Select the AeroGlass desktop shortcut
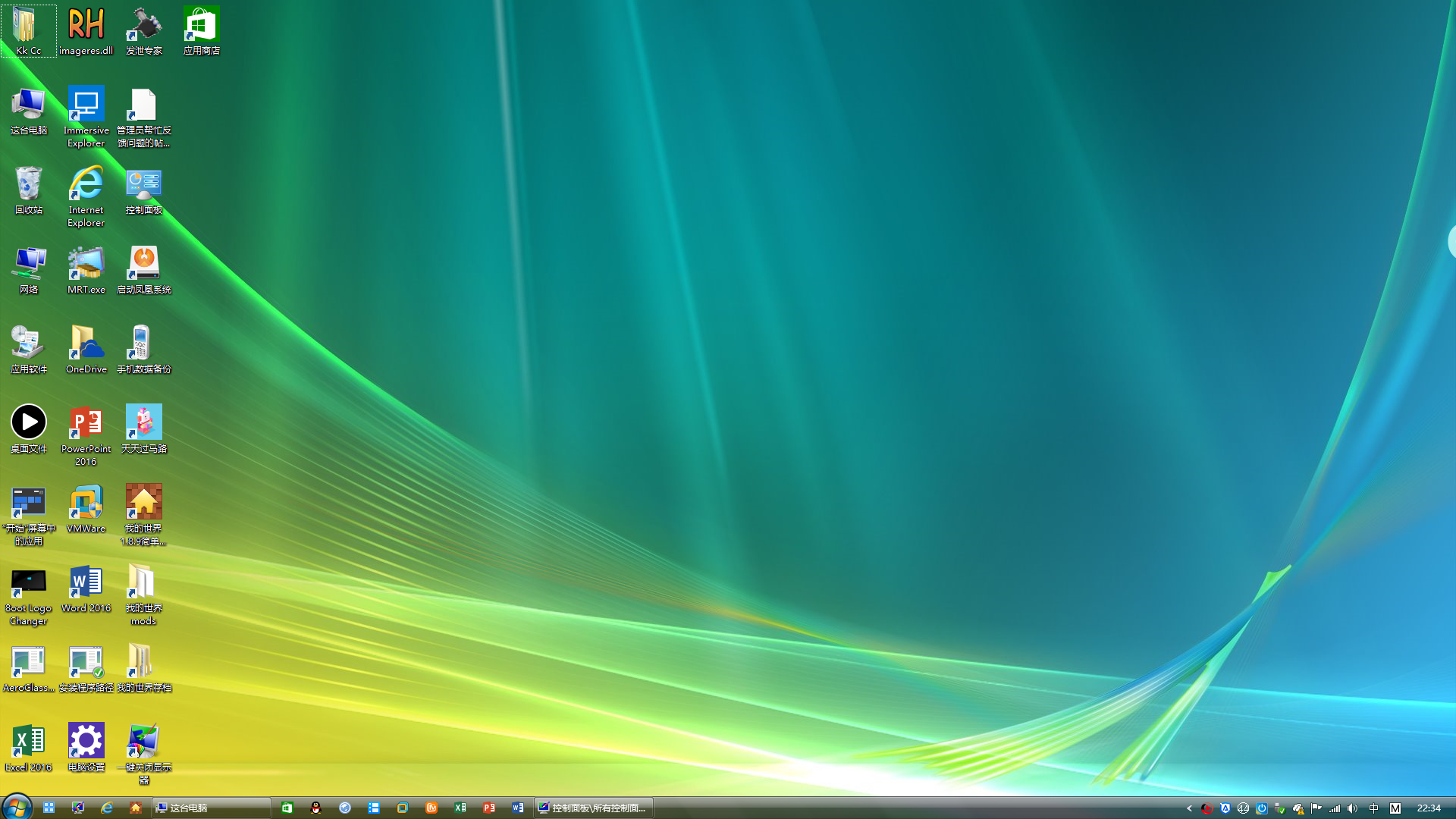The width and height of the screenshot is (1456, 819). tap(28, 668)
